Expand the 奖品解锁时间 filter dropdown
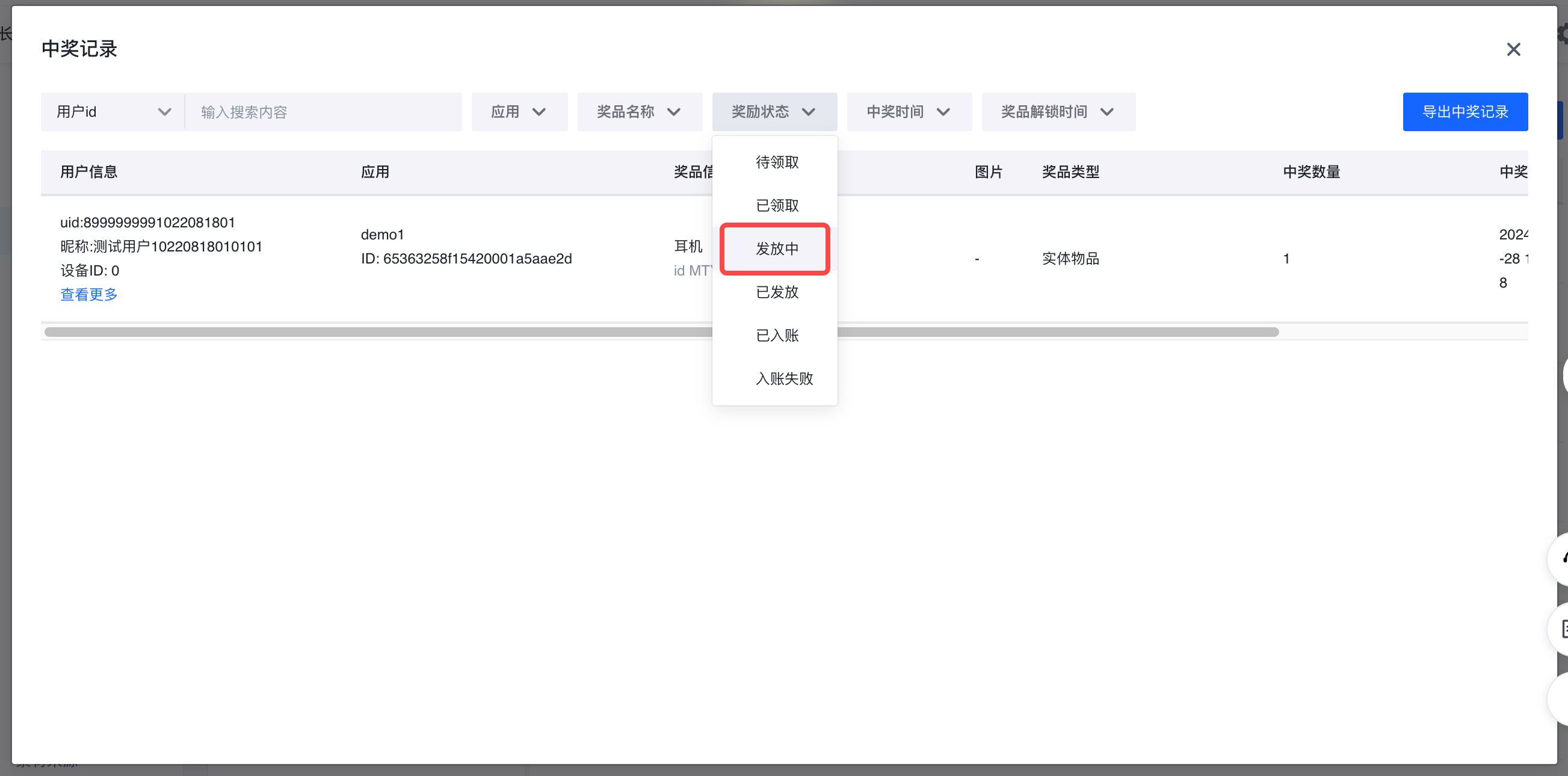Image resolution: width=1568 pixels, height=776 pixels. coord(1058,112)
